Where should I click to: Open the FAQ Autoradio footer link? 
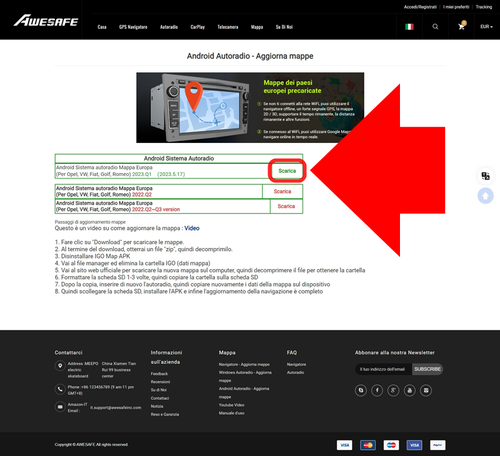pos(295,372)
